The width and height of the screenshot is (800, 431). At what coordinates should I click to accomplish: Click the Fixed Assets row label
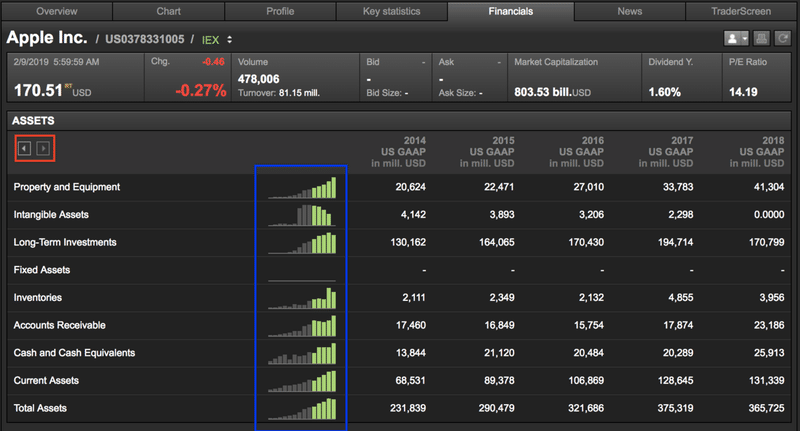coord(42,270)
